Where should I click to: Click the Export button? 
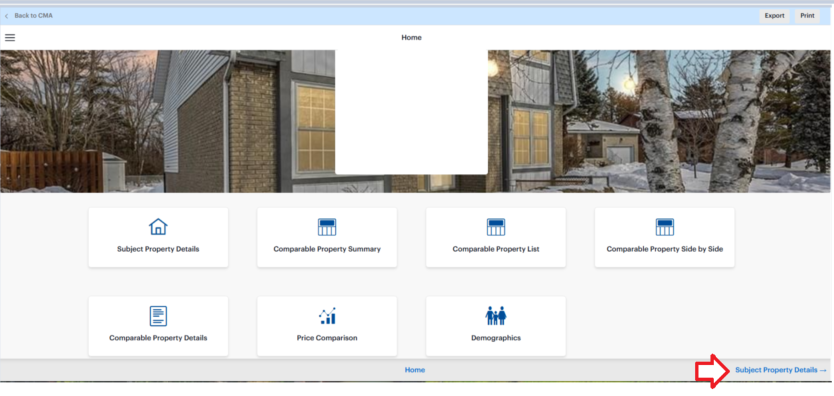(774, 16)
